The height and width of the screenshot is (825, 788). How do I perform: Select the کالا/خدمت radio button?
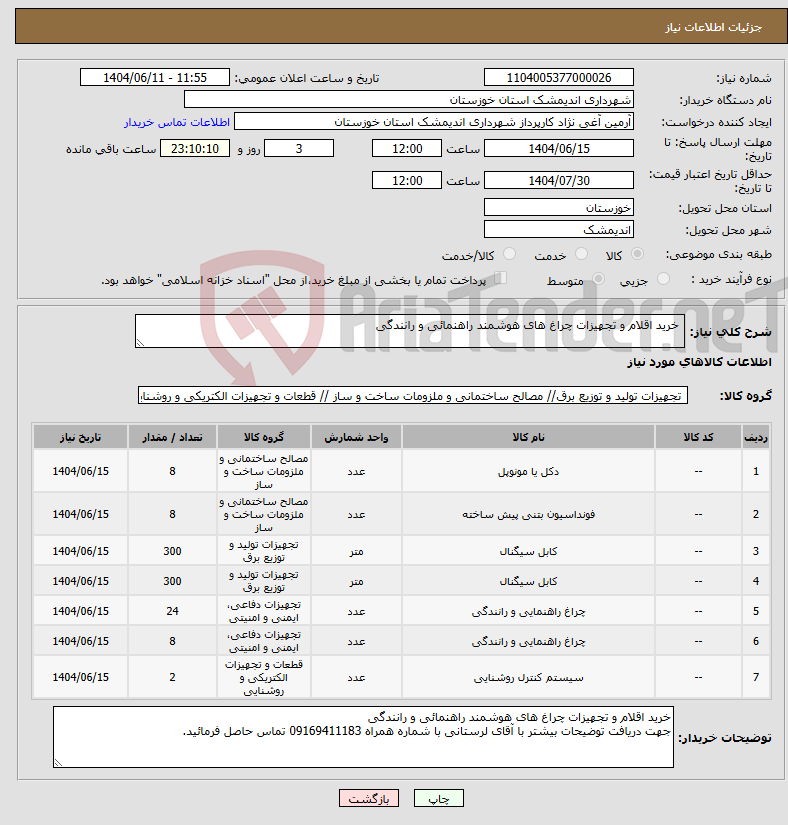[509, 254]
